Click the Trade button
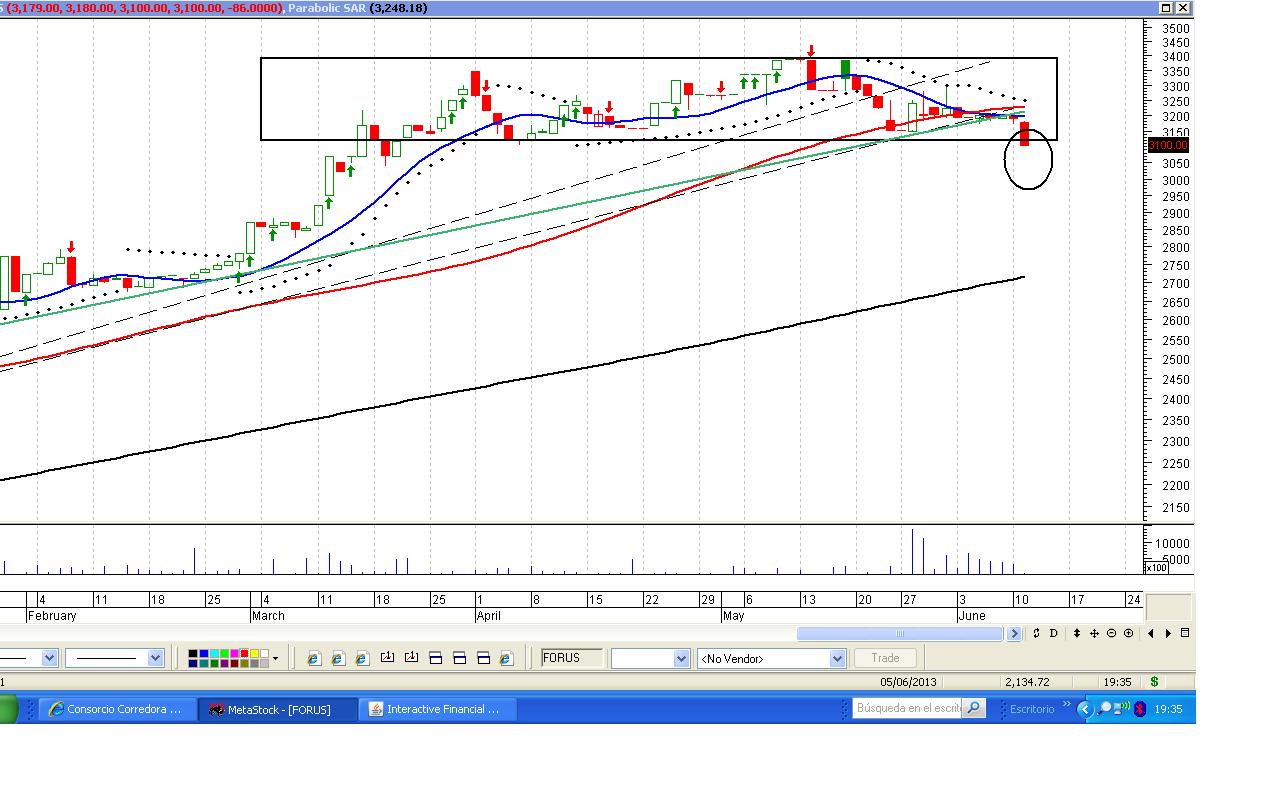Image resolution: width=1280 pixels, height=800 pixels. 885,658
